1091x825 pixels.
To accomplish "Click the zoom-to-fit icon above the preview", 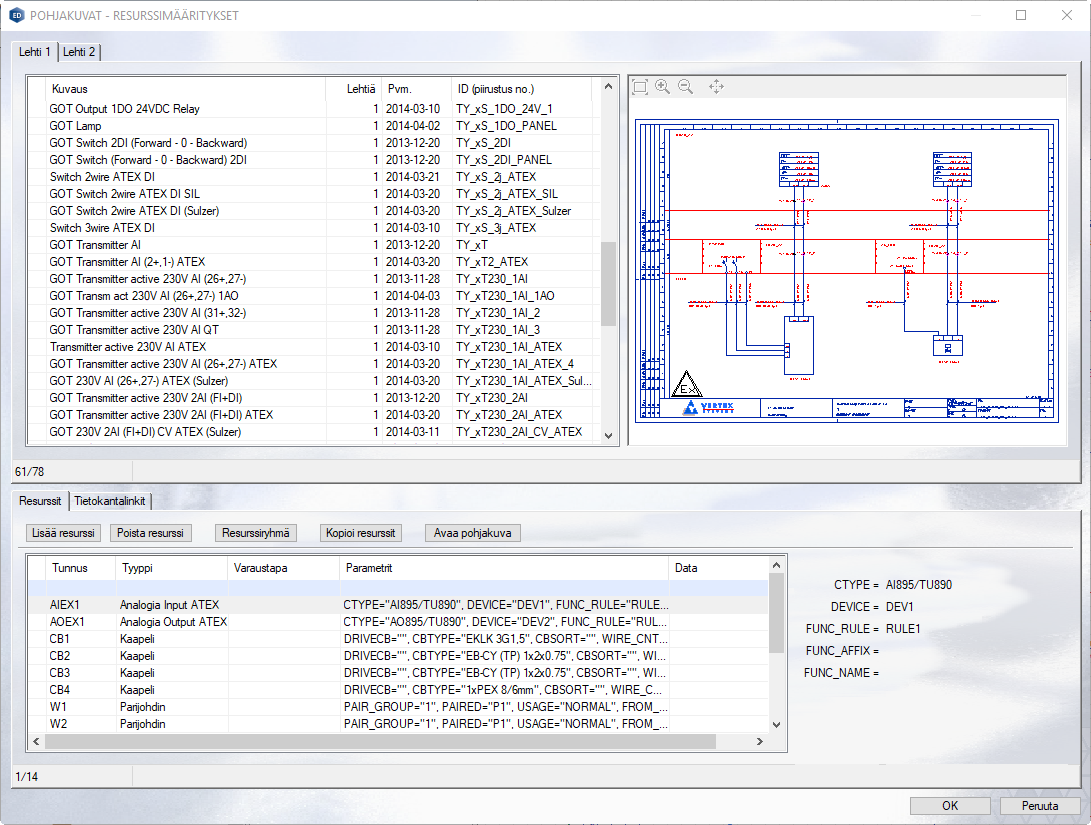I will [640, 87].
